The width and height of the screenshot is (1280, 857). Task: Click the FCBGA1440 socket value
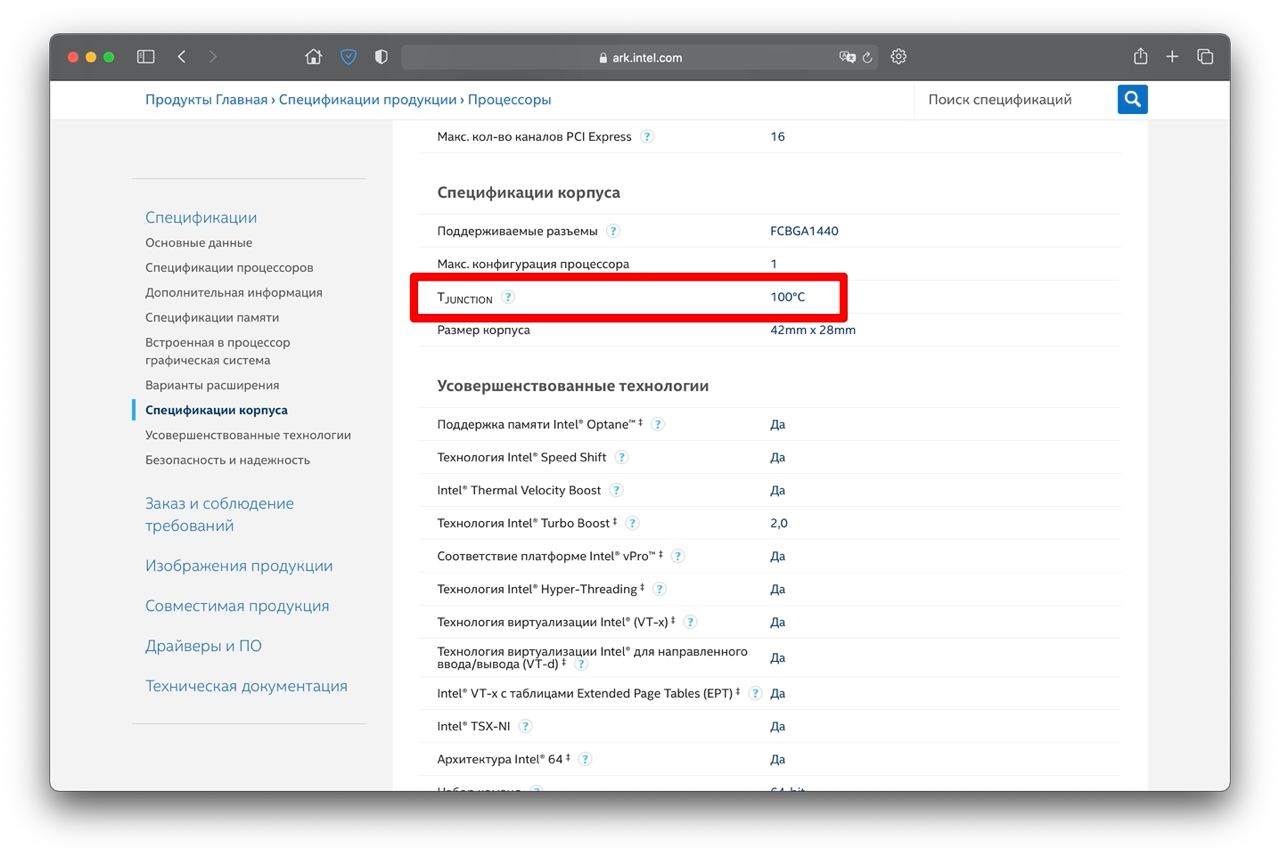[x=804, y=231]
